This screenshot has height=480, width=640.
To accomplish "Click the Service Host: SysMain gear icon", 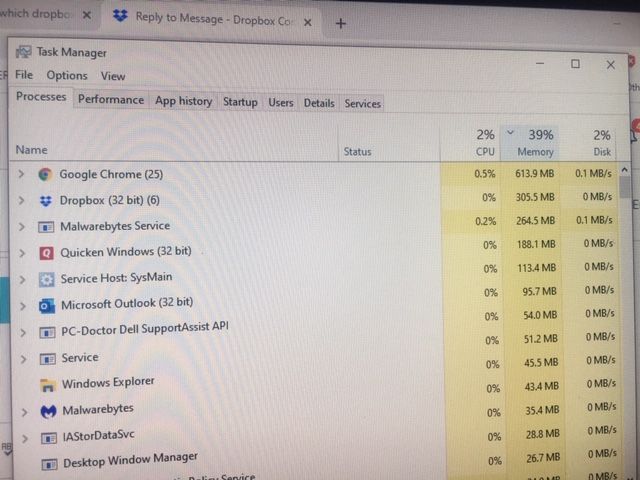I will point(47,280).
